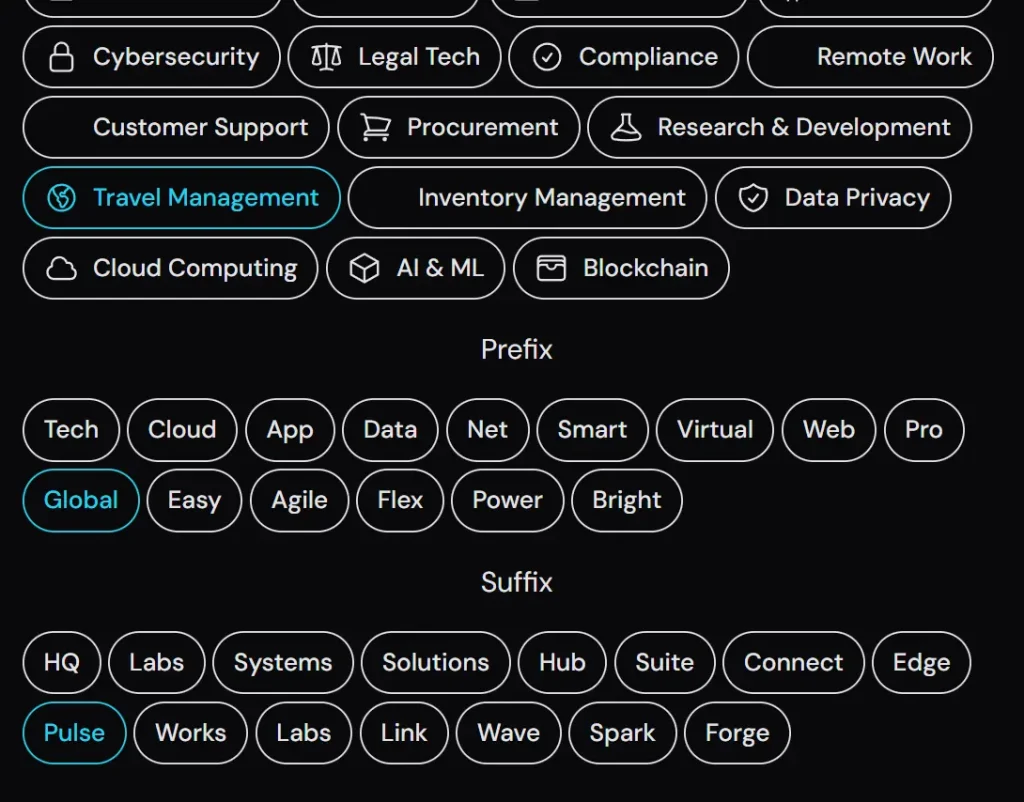
Task: Select the Forge suffix chip
Action: click(x=737, y=733)
